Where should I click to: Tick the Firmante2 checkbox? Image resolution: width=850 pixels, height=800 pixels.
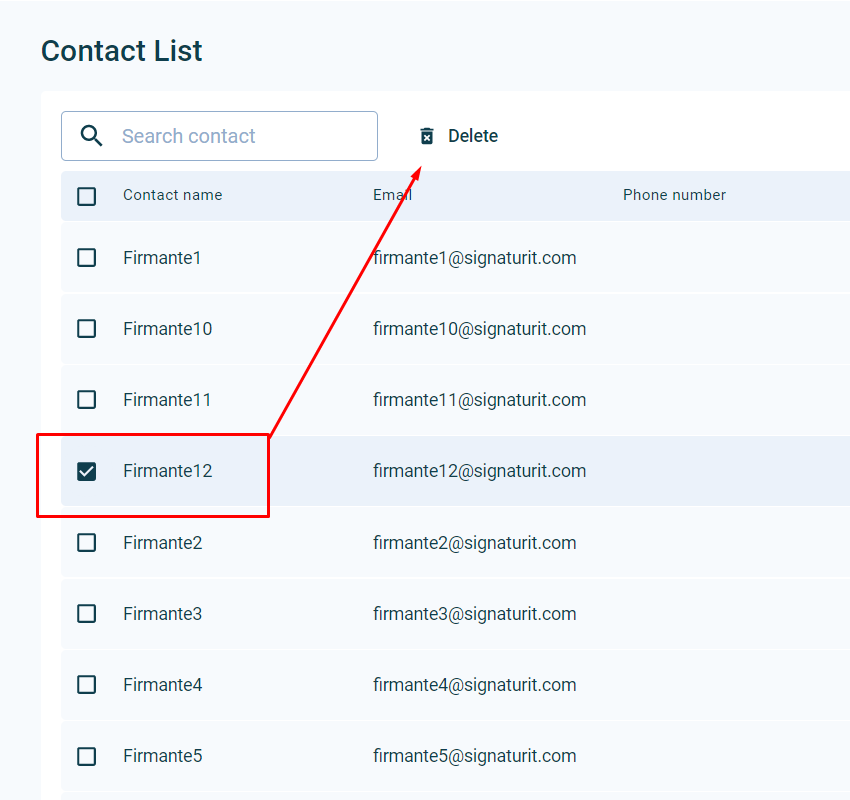(87, 543)
